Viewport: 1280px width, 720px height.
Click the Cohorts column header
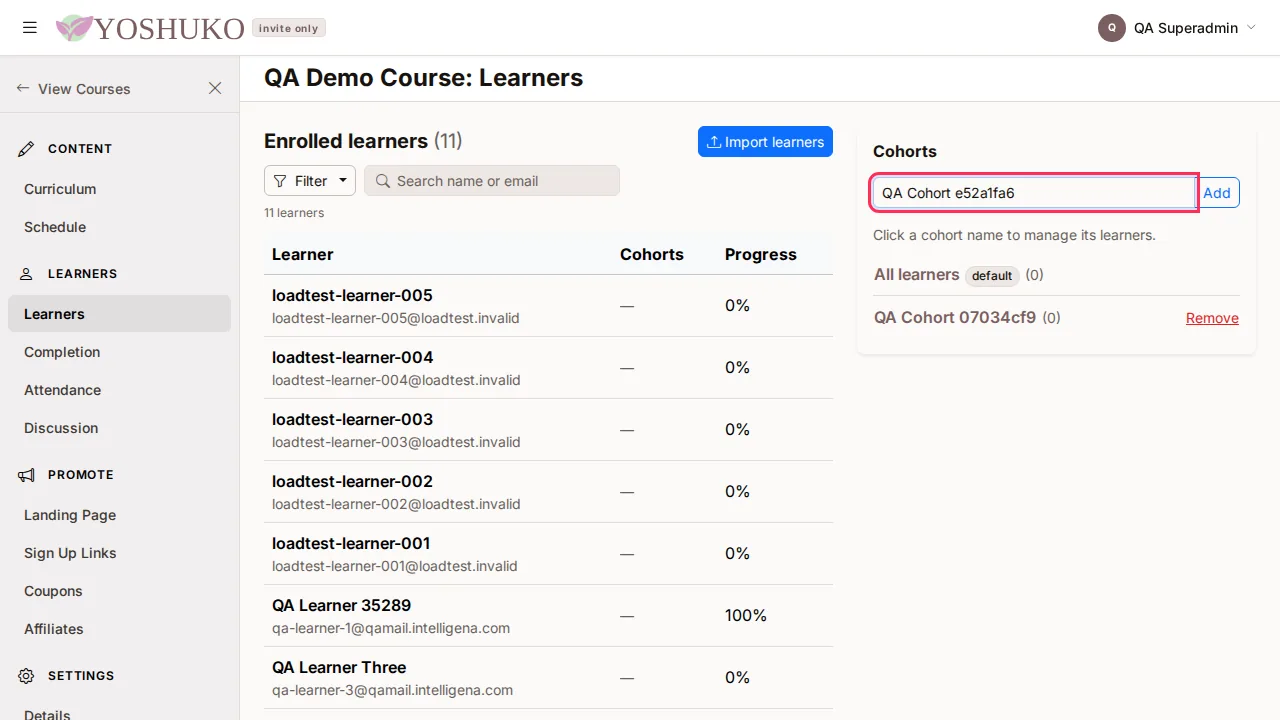(x=652, y=254)
